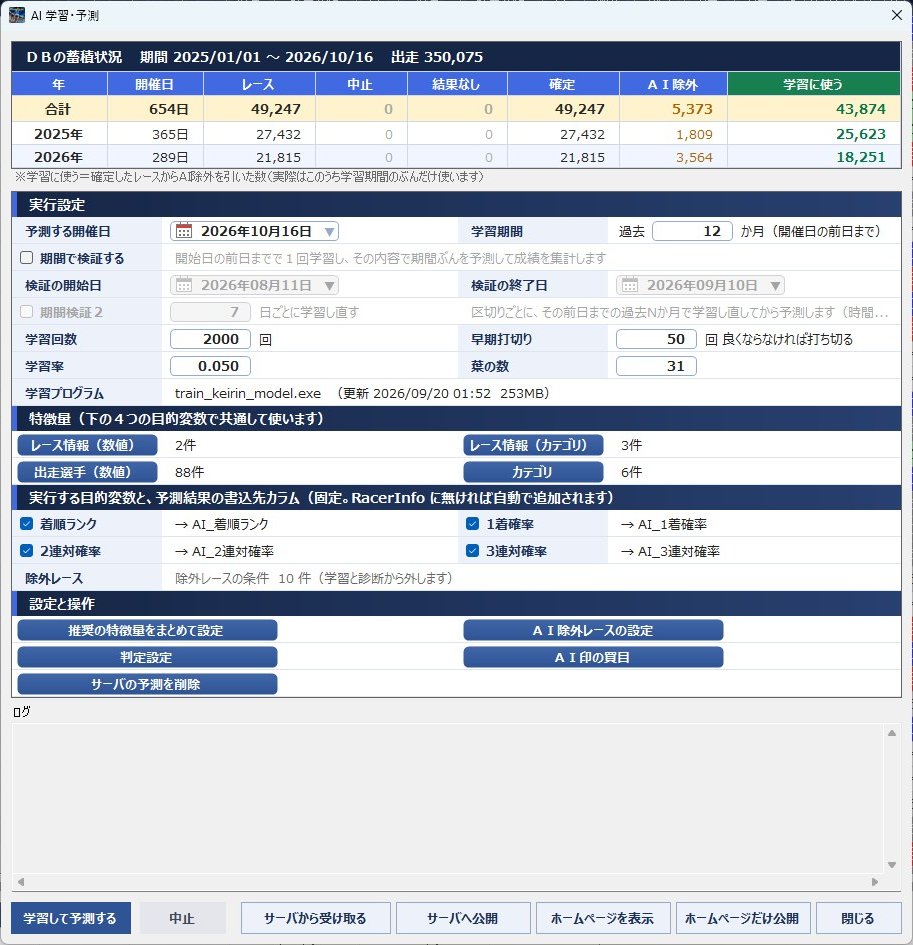This screenshot has height=945, width=913.
Task: Open ＡＩ除外レースの設定
Action: pyautogui.click(x=593, y=630)
